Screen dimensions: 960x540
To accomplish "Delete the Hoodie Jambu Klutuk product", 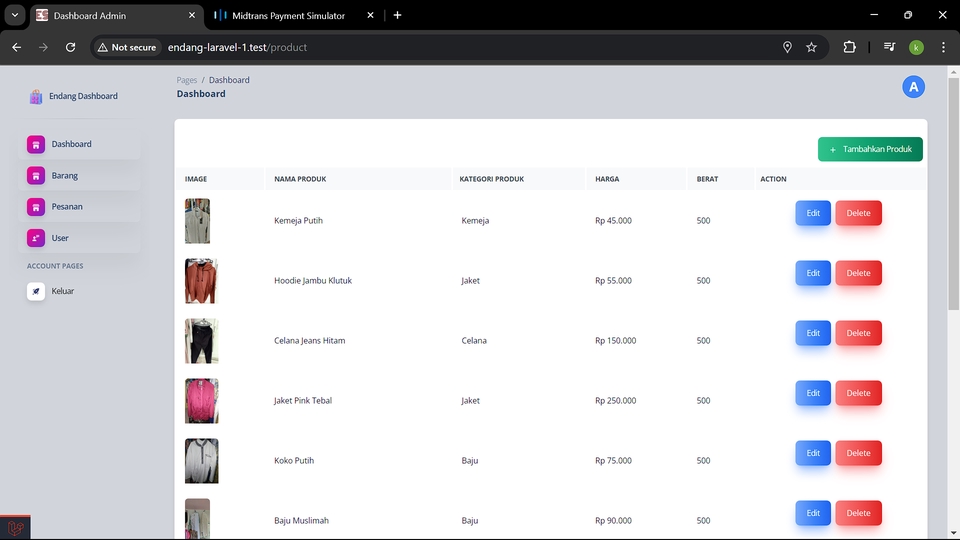I will click(858, 273).
